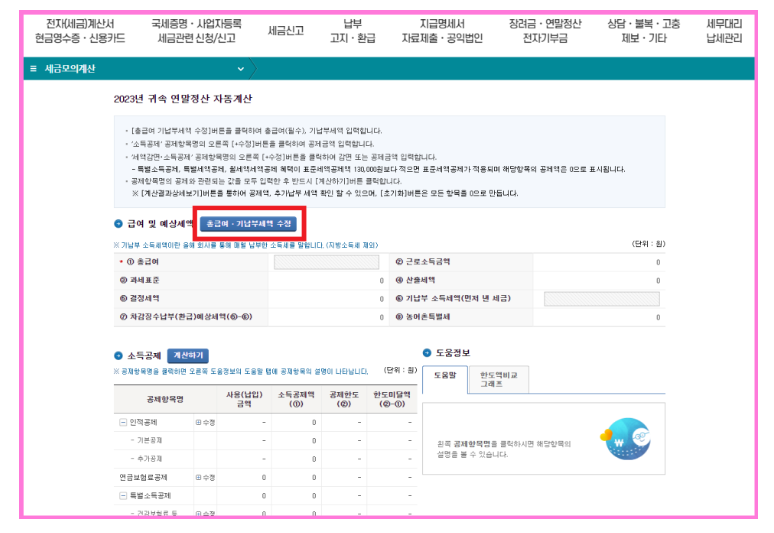Screen dimensions: 774x533
Task: Click the 수정 plus icon for 연금보험료공제
Action: [x=205, y=478]
